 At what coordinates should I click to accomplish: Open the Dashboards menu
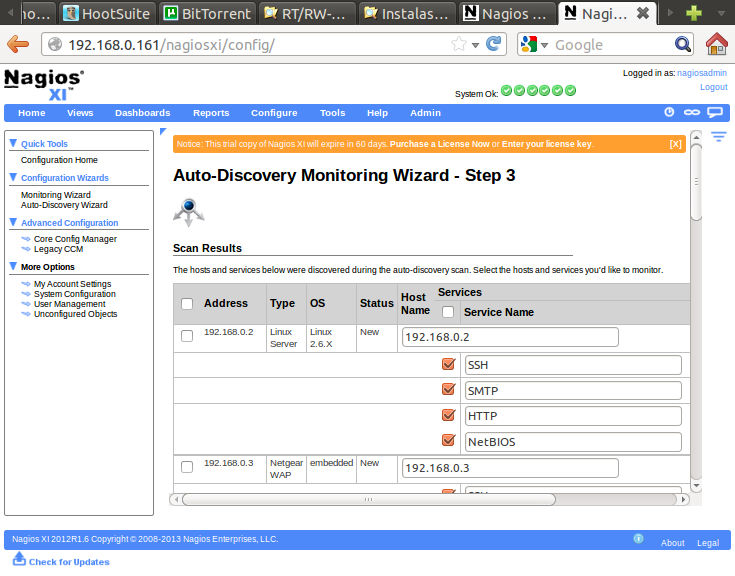[x=142, y=113]
